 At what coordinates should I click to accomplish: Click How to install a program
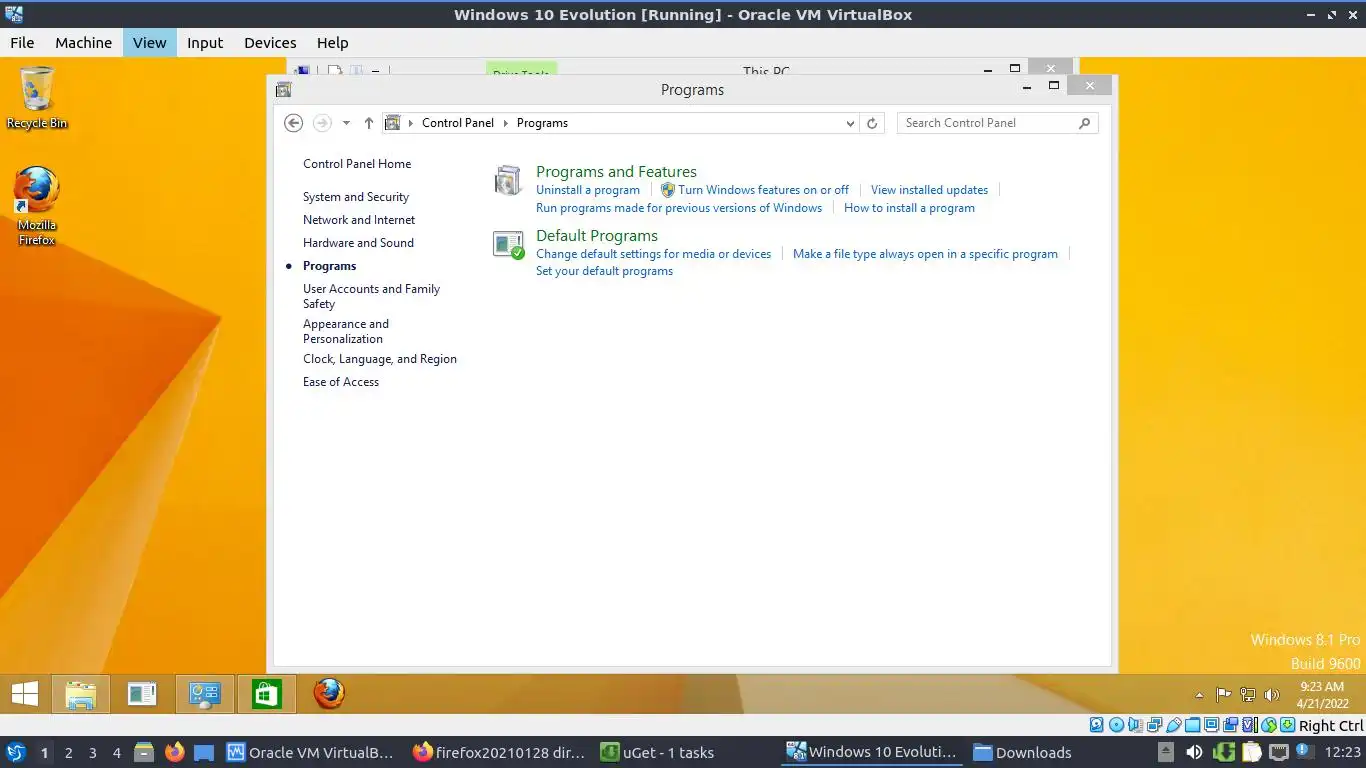click(909, 208)
